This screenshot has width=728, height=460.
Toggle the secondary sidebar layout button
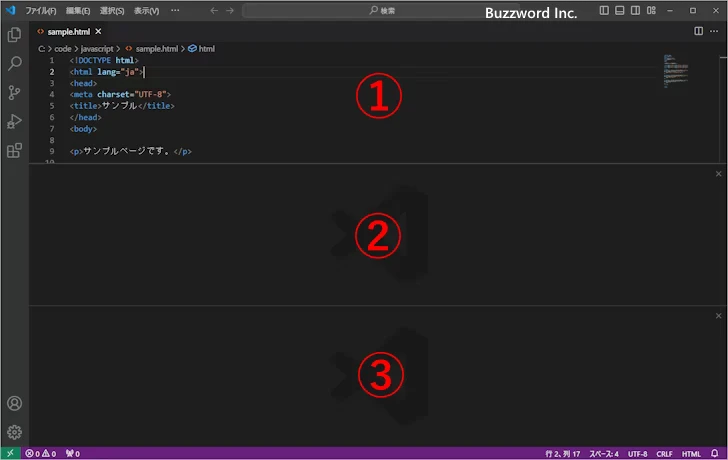click(636, 10)
